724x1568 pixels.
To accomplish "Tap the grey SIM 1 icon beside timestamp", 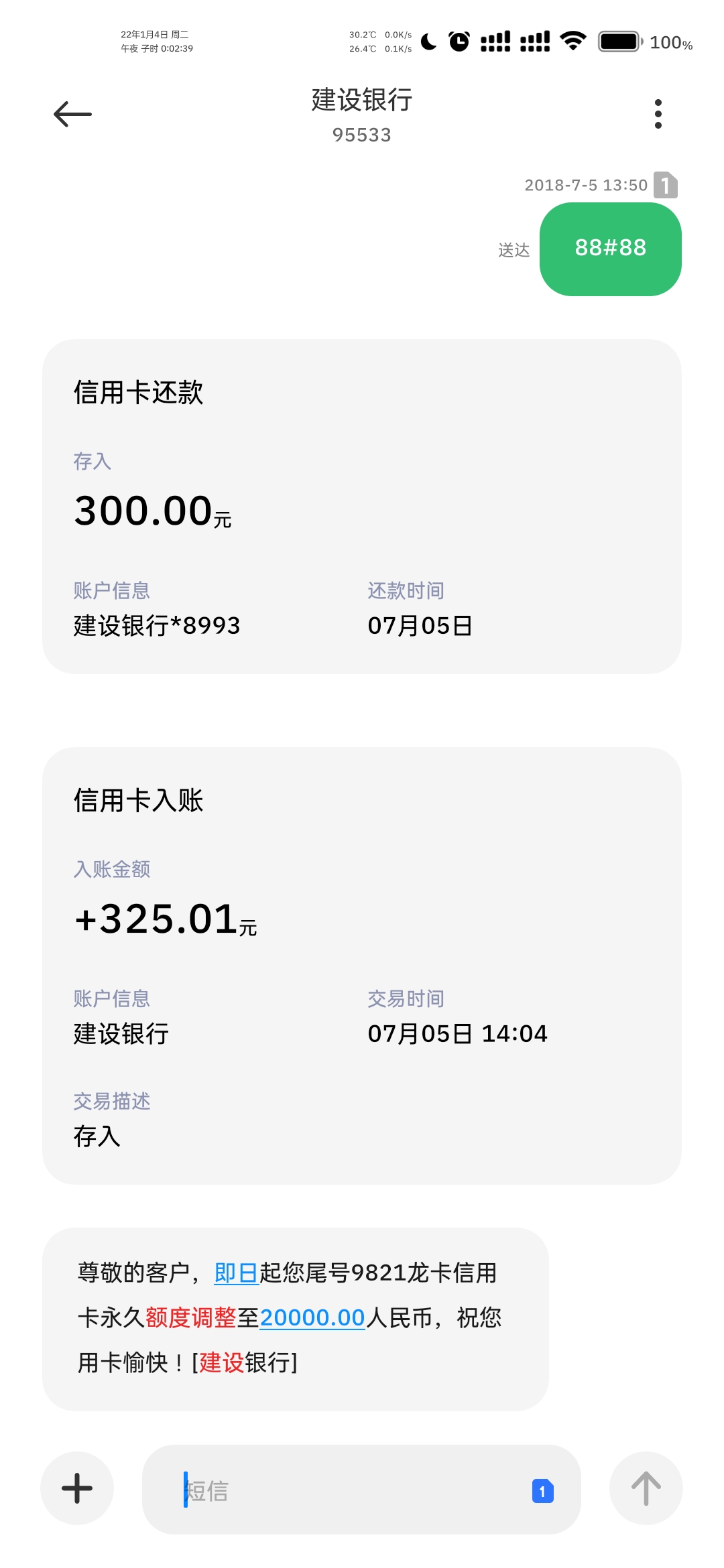I will point(665,185).
